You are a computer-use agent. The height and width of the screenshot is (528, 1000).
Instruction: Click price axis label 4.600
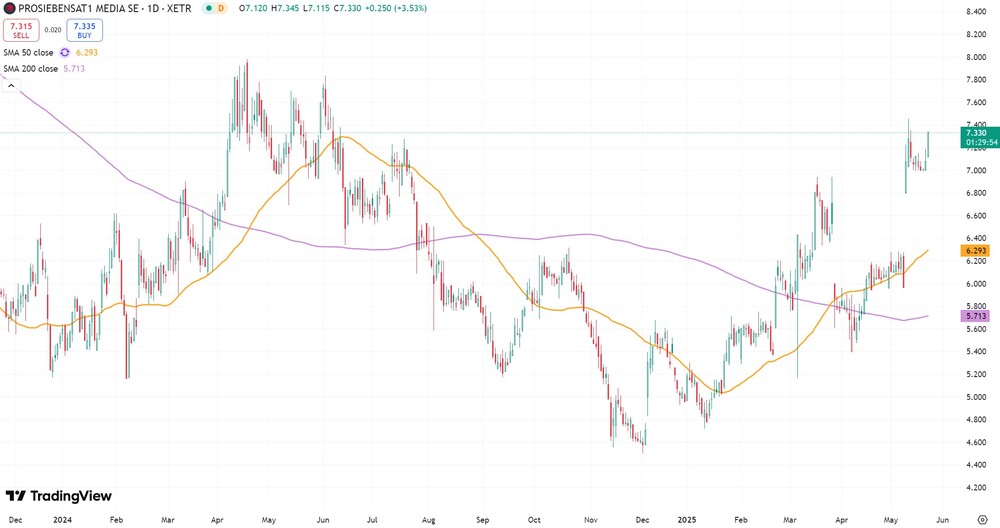click(x=976, y=442)
